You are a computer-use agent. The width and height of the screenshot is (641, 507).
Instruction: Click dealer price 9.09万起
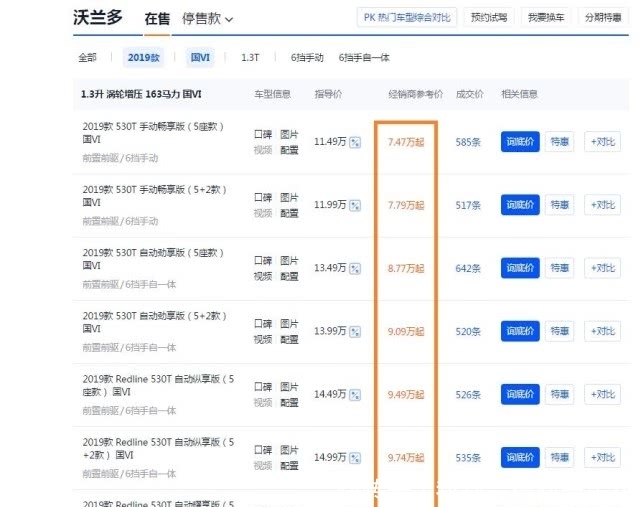point(406,332)
